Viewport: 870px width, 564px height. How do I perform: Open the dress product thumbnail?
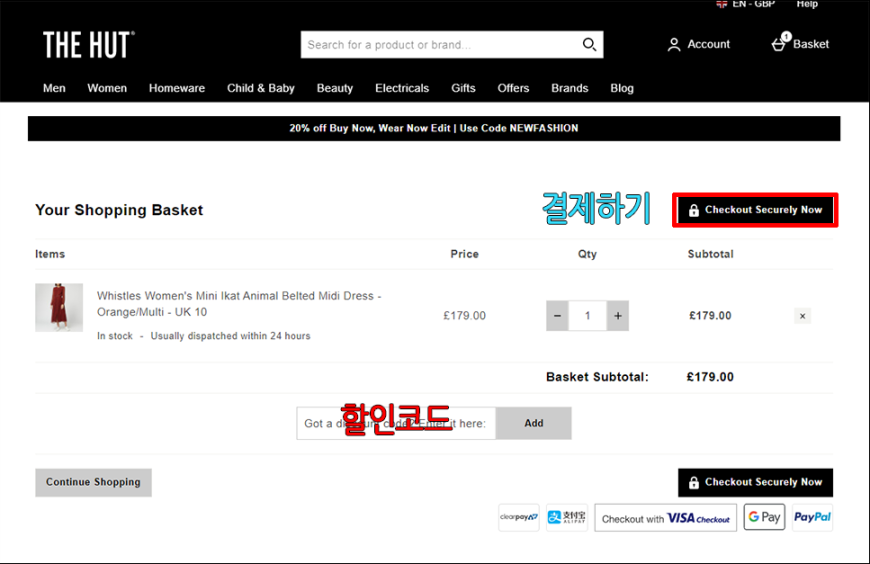(x=59, y=308)
